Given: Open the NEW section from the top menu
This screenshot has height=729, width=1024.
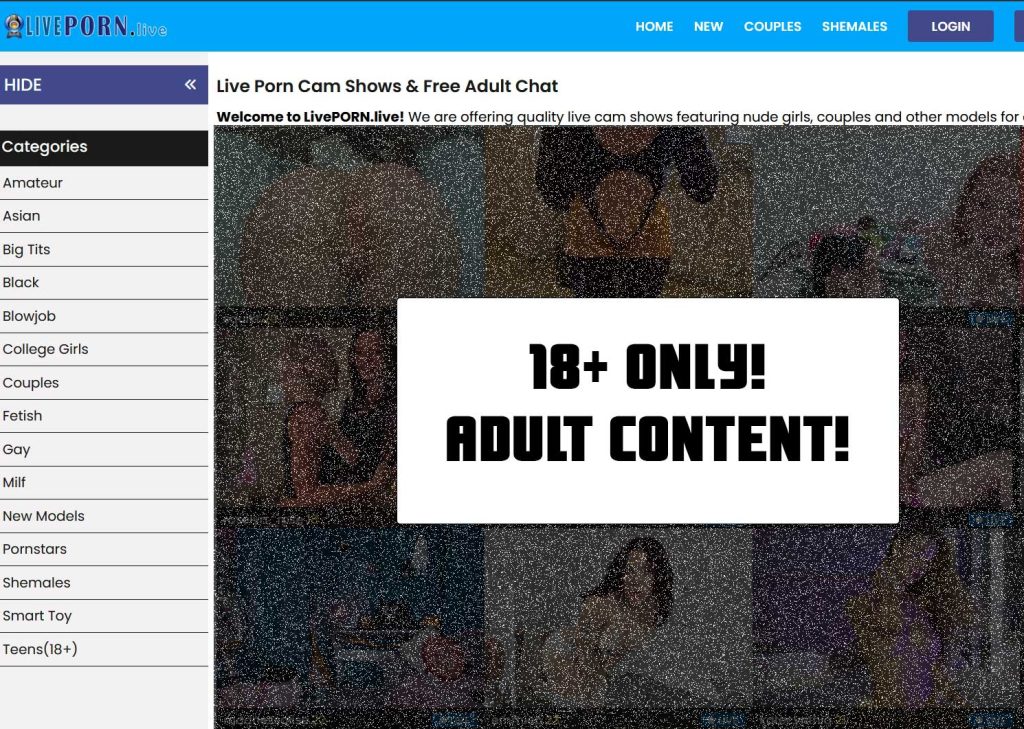Looking at the screenshot, I should (709, 27).
